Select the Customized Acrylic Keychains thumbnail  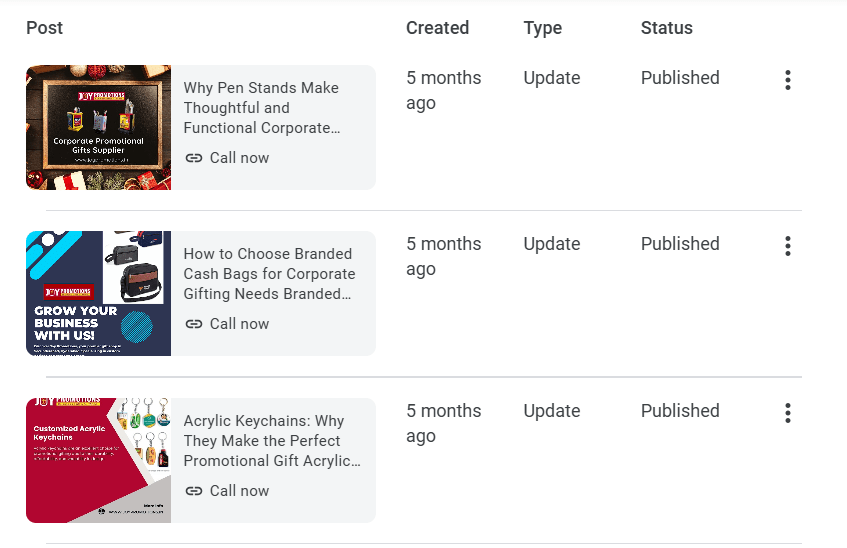(98, 460)
